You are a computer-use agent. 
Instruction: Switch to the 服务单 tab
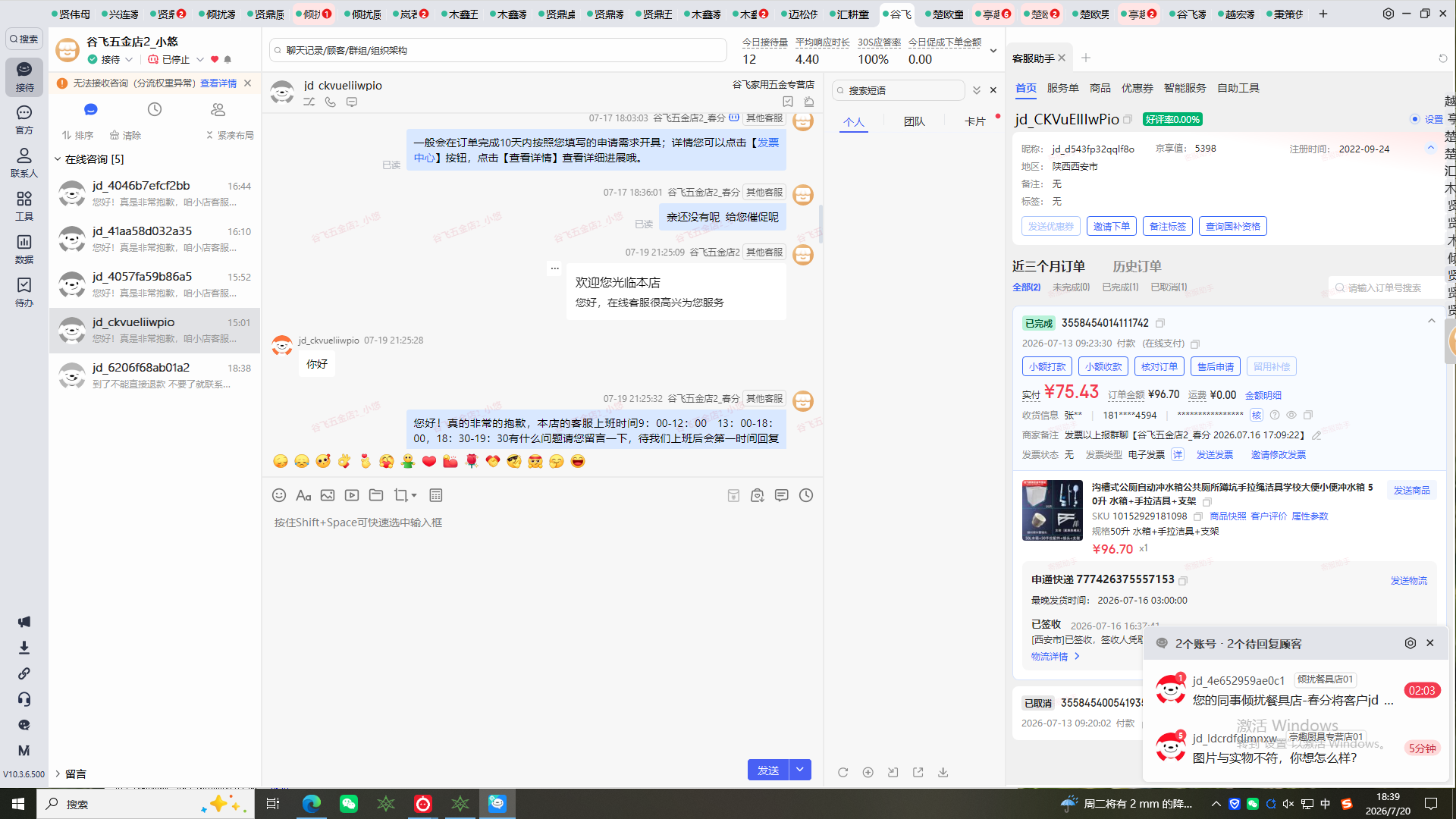coord(1063,89)
